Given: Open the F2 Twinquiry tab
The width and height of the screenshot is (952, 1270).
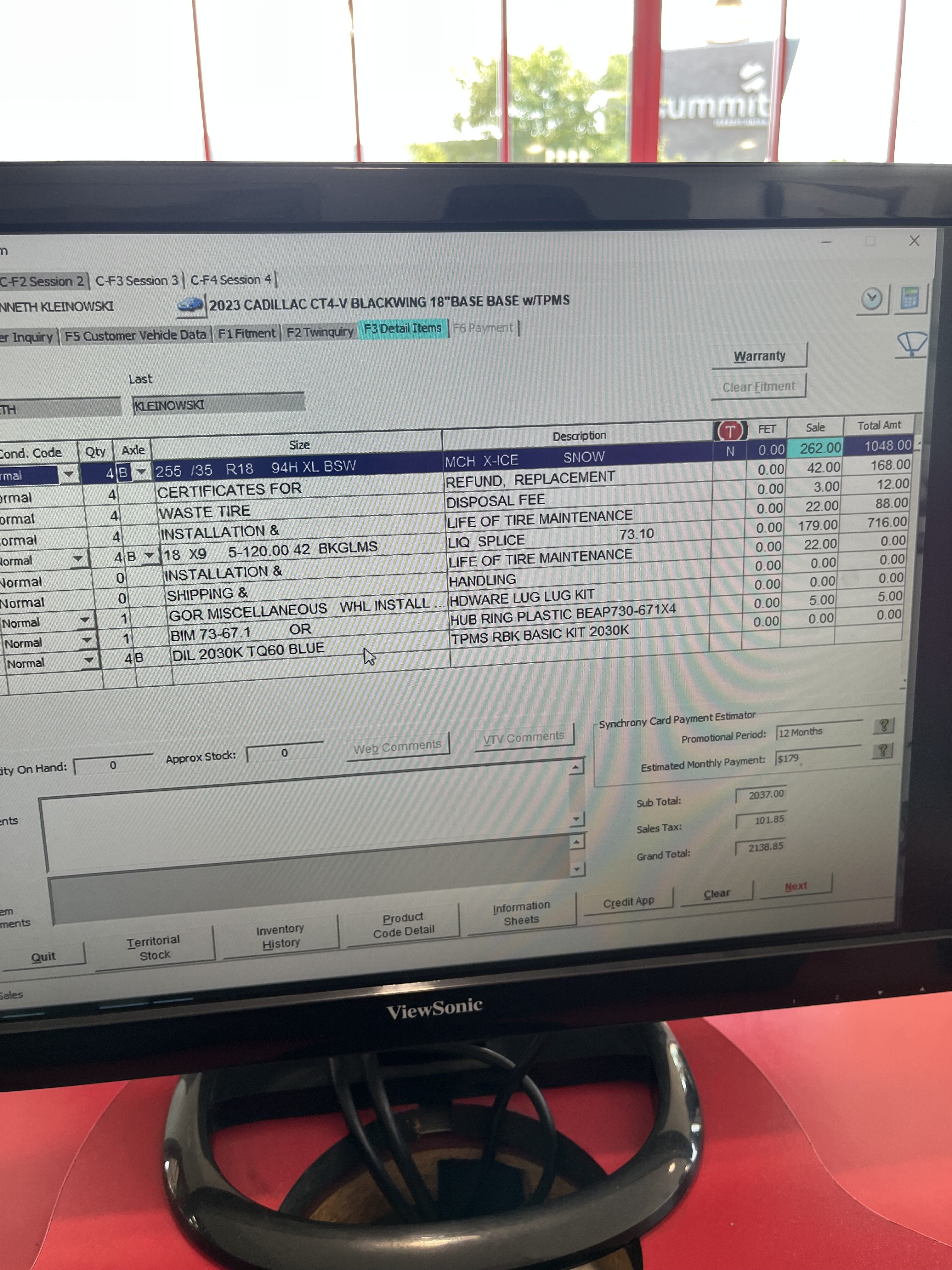Looking at the screenshot, I should (320, 331).
